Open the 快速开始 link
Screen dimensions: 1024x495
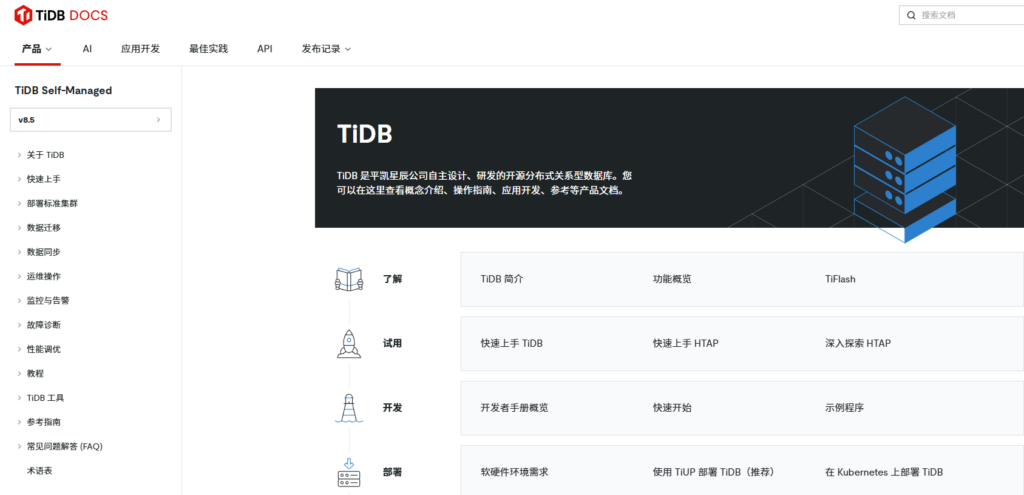click(672, 408)
